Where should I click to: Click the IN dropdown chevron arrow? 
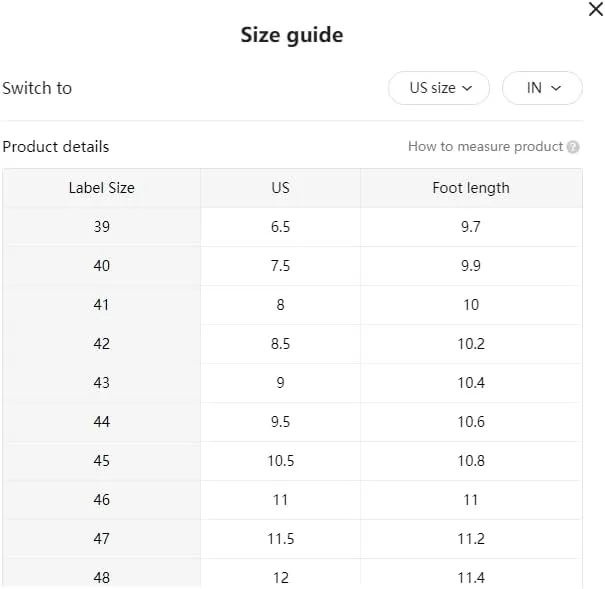click(x=556, y=88)
